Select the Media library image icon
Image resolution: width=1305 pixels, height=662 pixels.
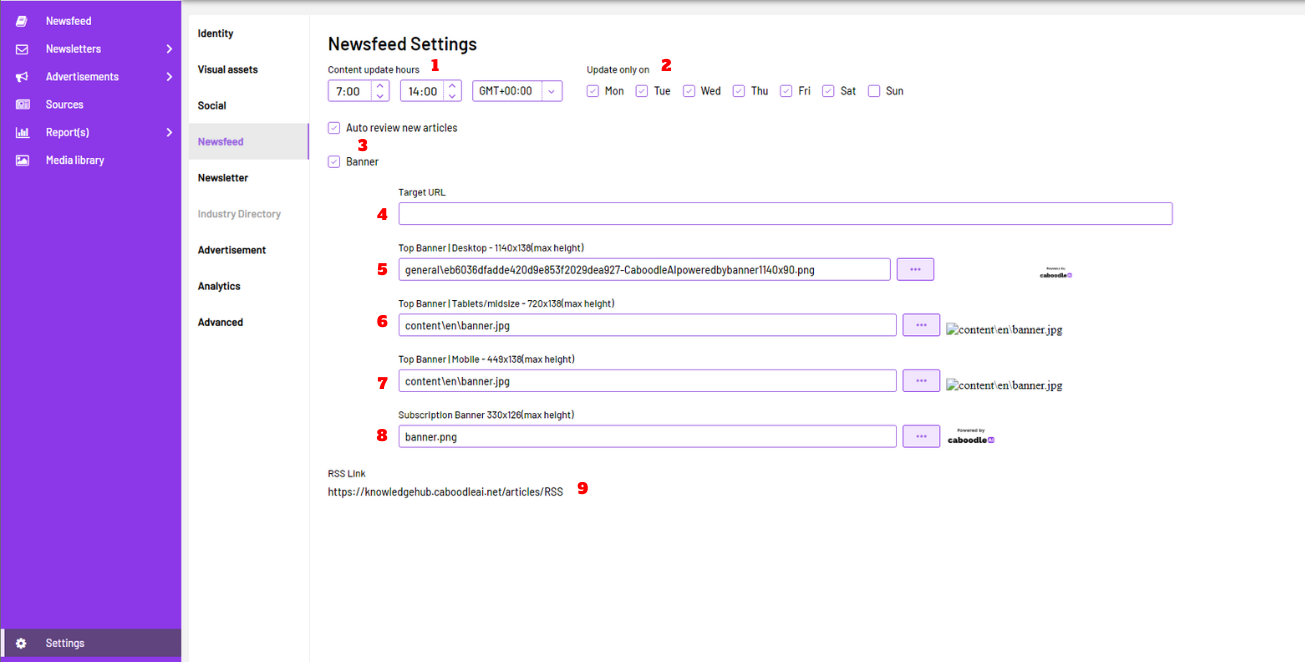click(x=22, y=160)
